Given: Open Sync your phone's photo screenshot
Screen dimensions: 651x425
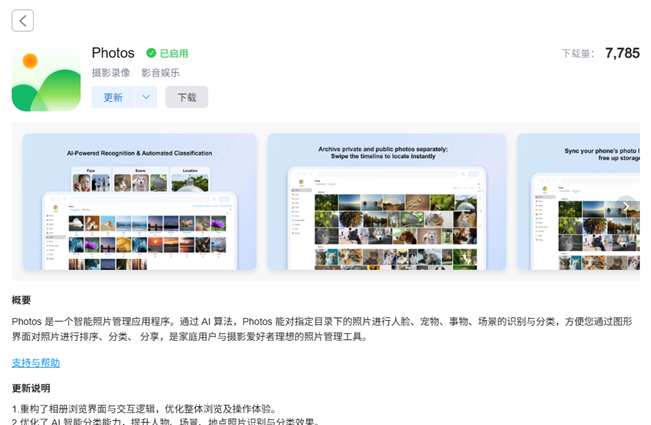Looking at the screenshot, I should 578,202.
